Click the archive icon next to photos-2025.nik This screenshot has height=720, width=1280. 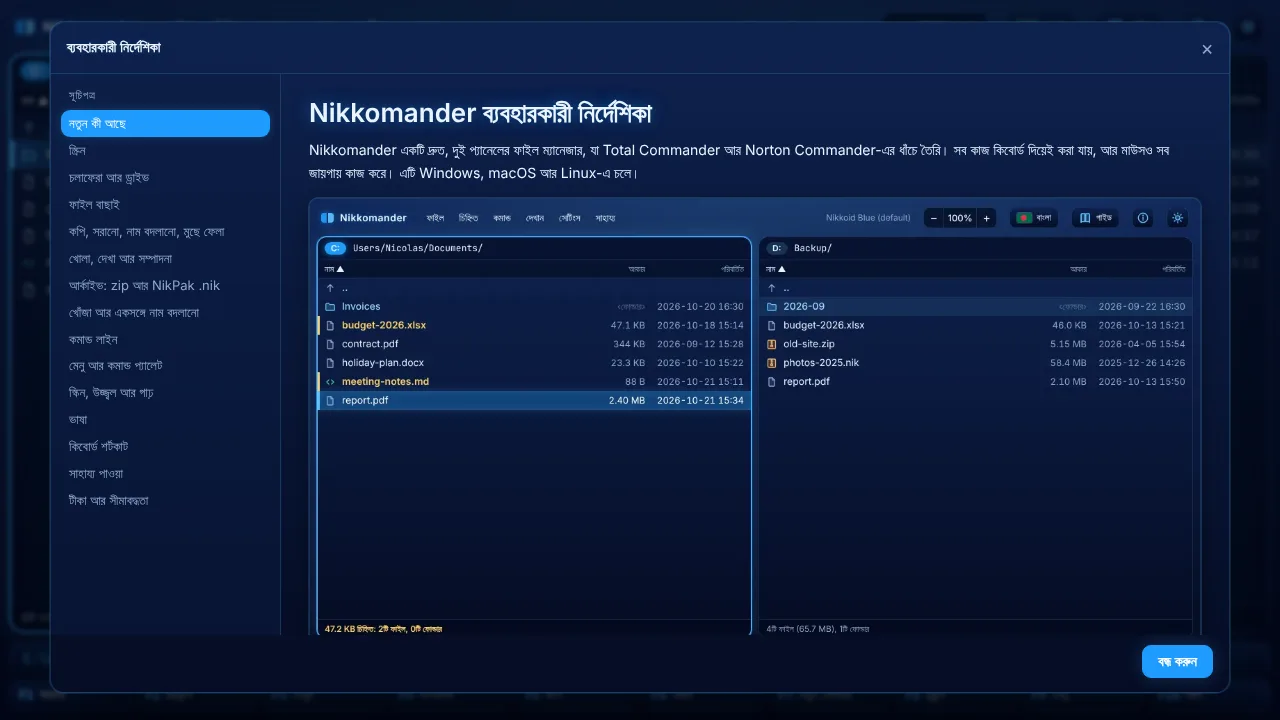click(x=772, y=363)
